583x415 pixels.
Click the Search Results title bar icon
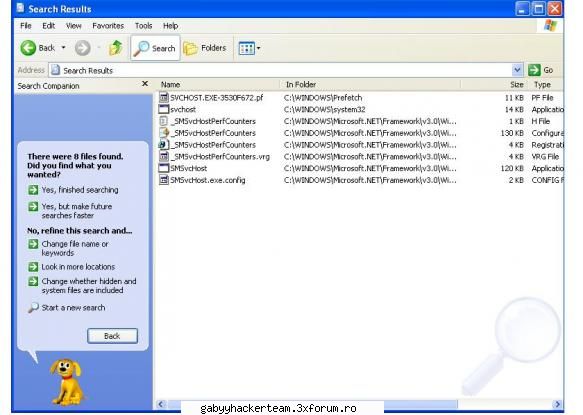point(20,8)
